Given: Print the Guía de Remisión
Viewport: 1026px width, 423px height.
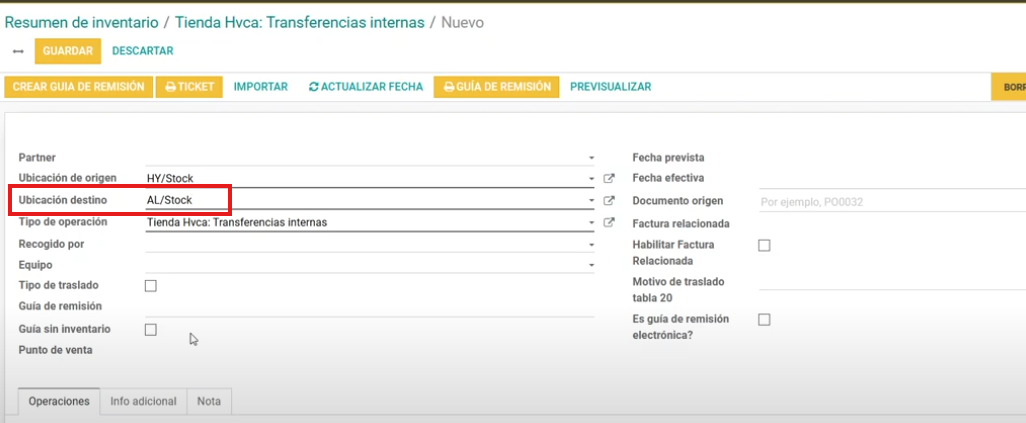Looking at the screenshot, I should click(x=497, y=87).
